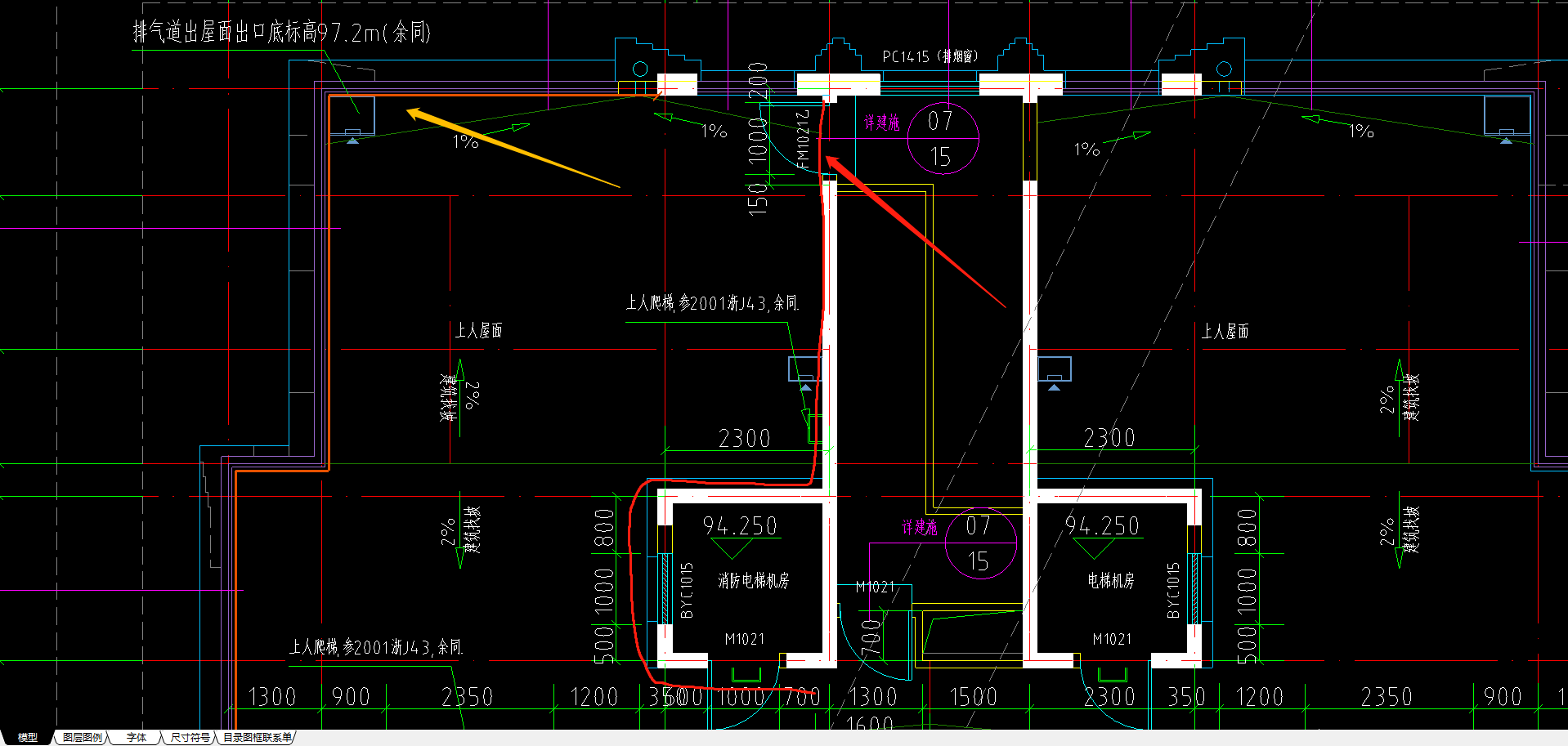Select the M1021 label in 消防电梯机房
This screenshot has width=1568, height=746.
click(745, 639)
